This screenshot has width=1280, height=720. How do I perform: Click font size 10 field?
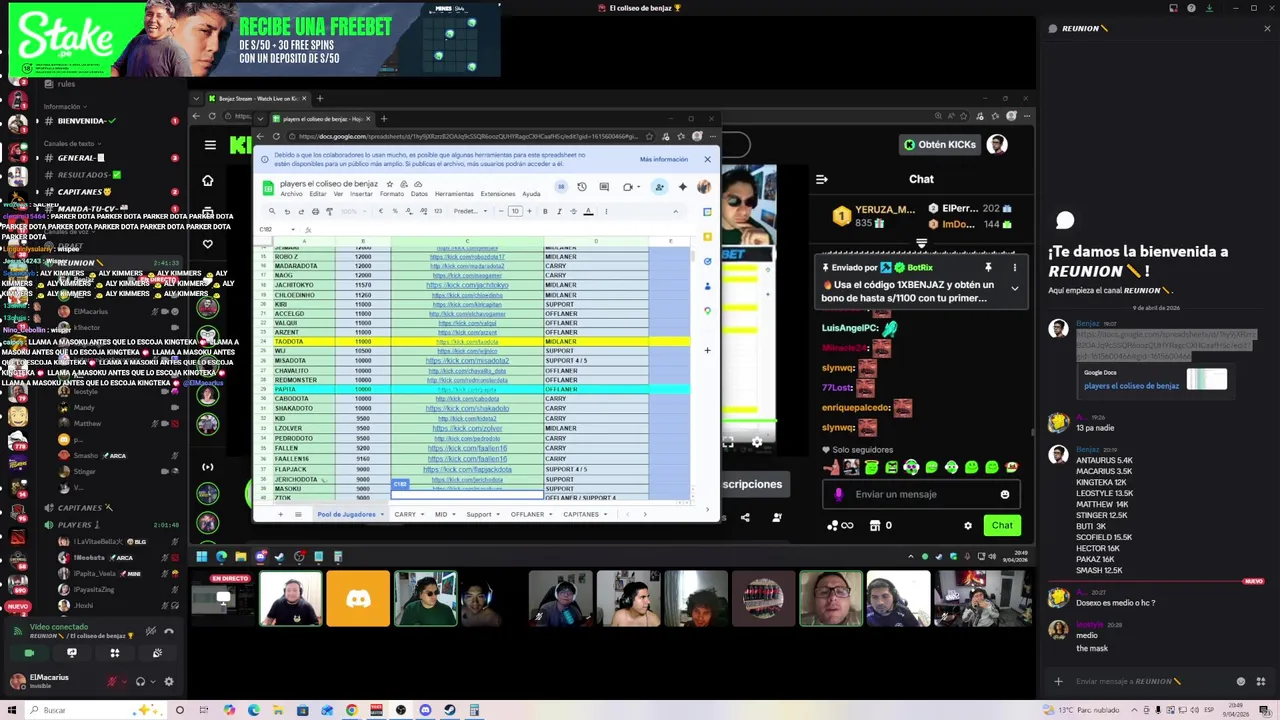(x=515, y=211)
